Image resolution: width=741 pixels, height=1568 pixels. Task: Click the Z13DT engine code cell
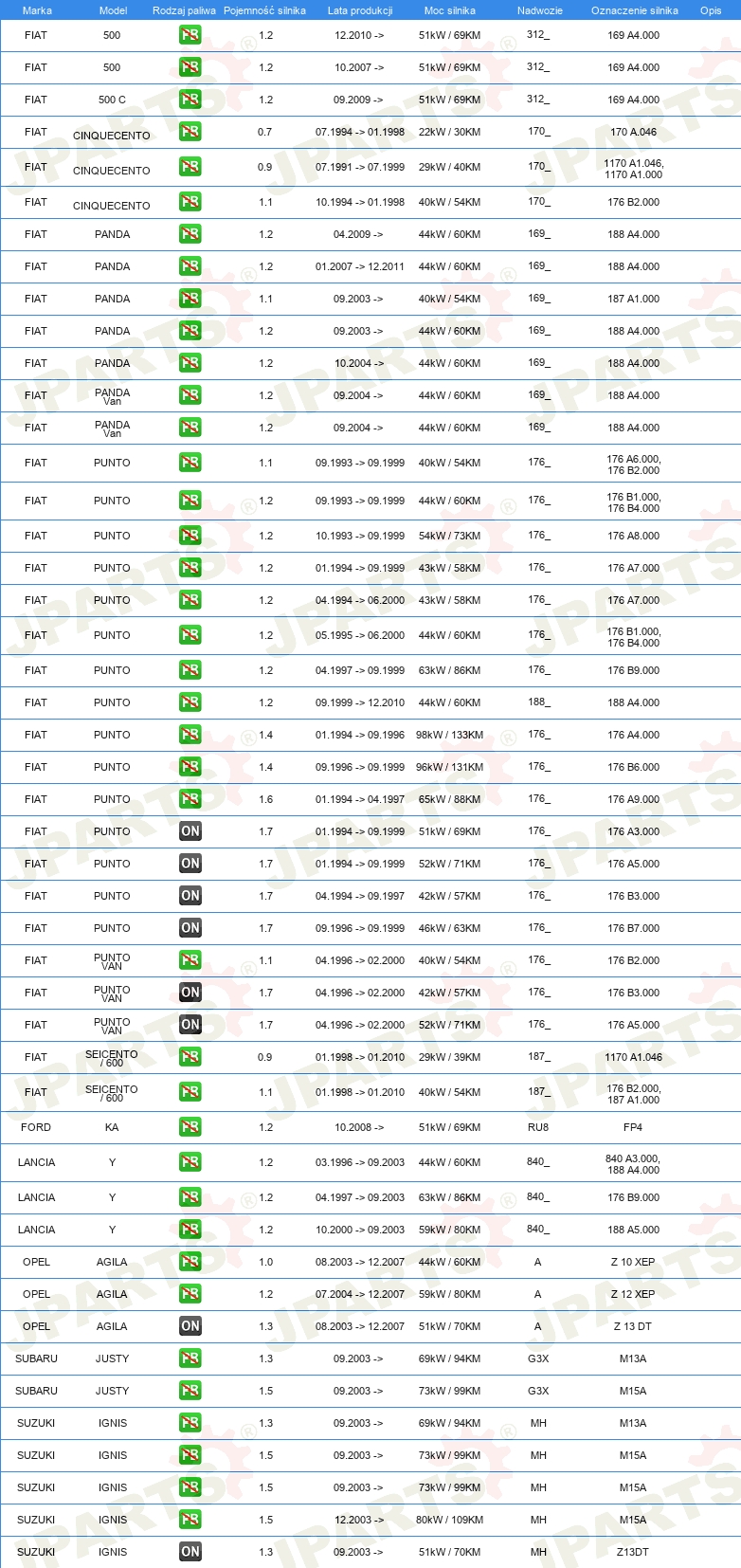(x=633, y=1552)
